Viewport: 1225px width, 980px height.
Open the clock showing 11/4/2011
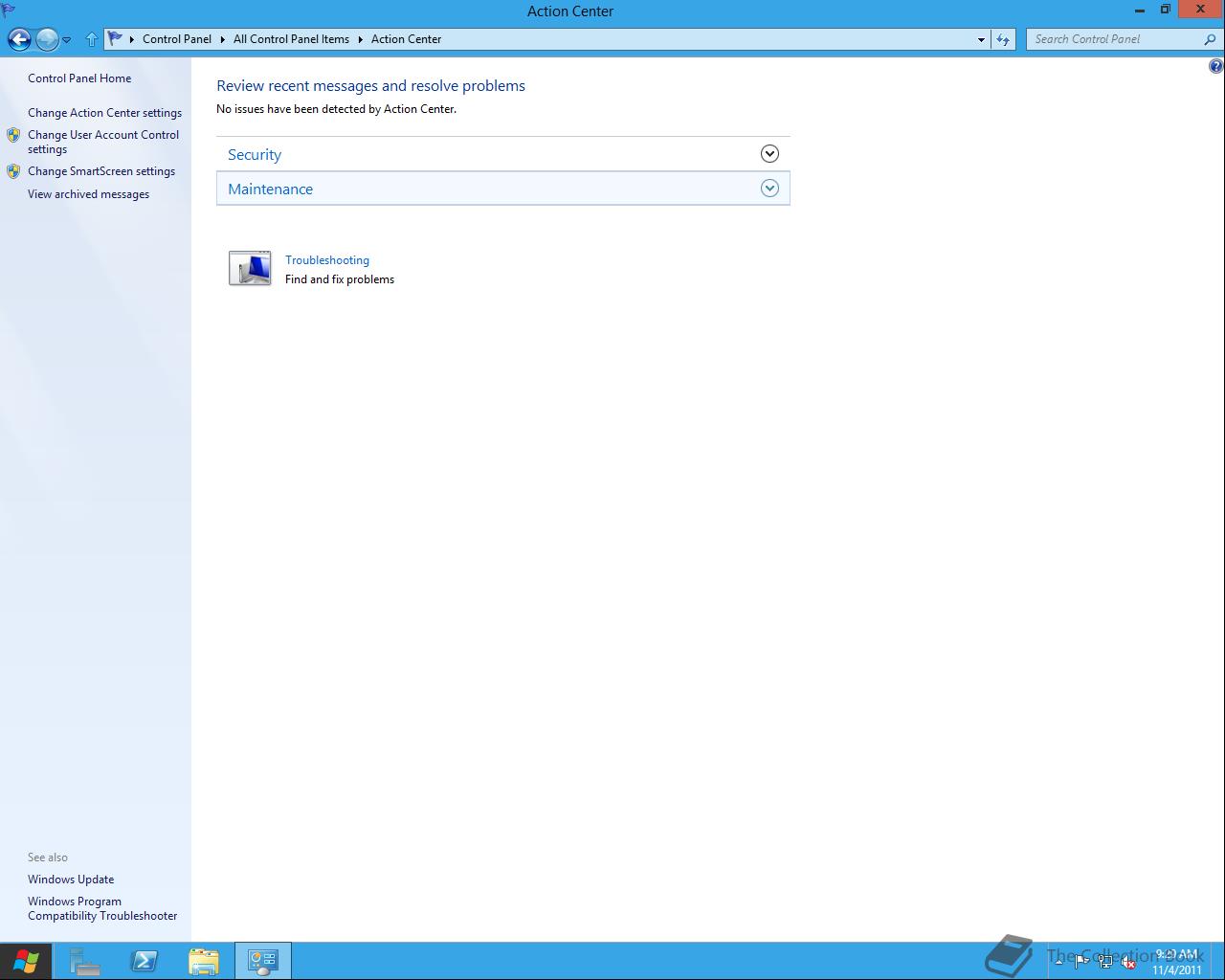(x=1177, y=962)
